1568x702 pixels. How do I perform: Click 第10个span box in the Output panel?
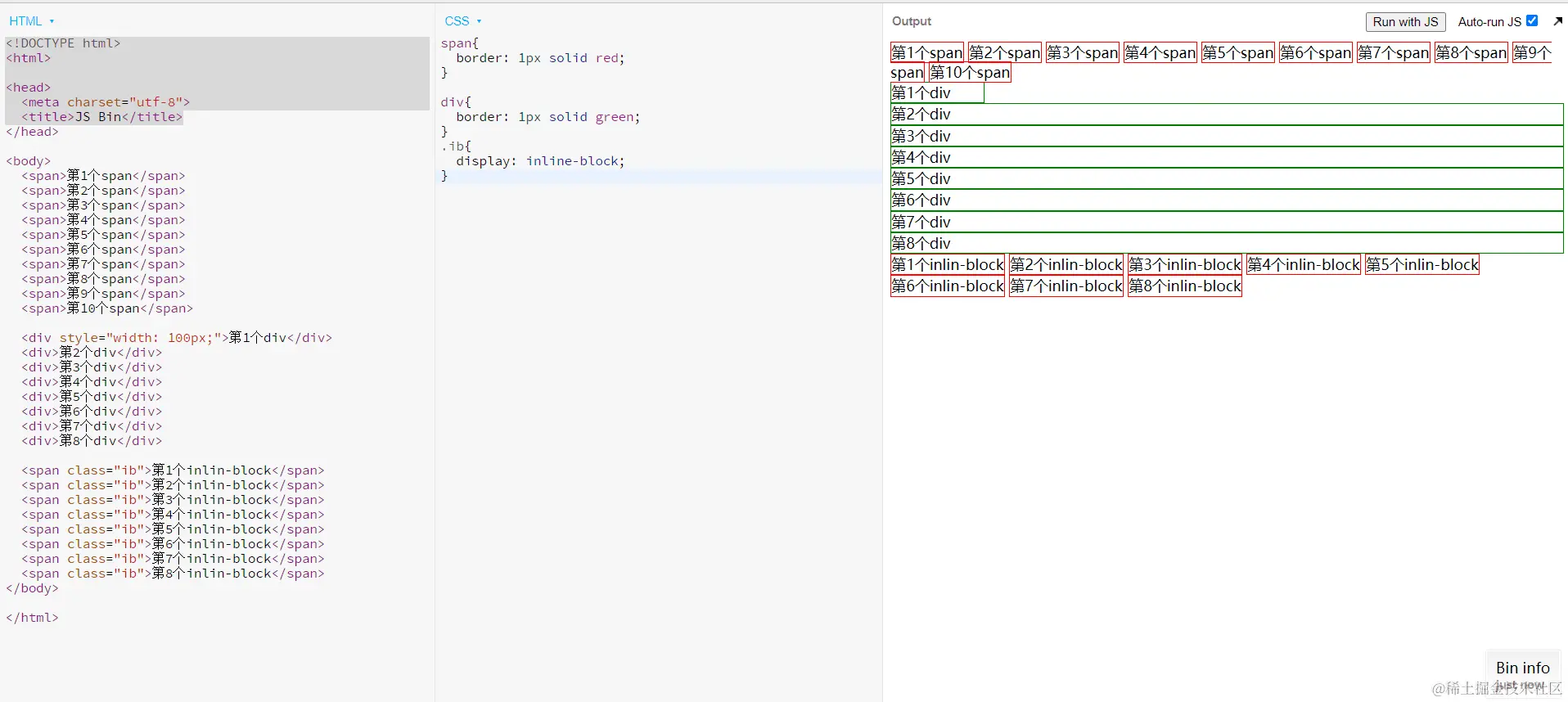(x=970, y=73)
